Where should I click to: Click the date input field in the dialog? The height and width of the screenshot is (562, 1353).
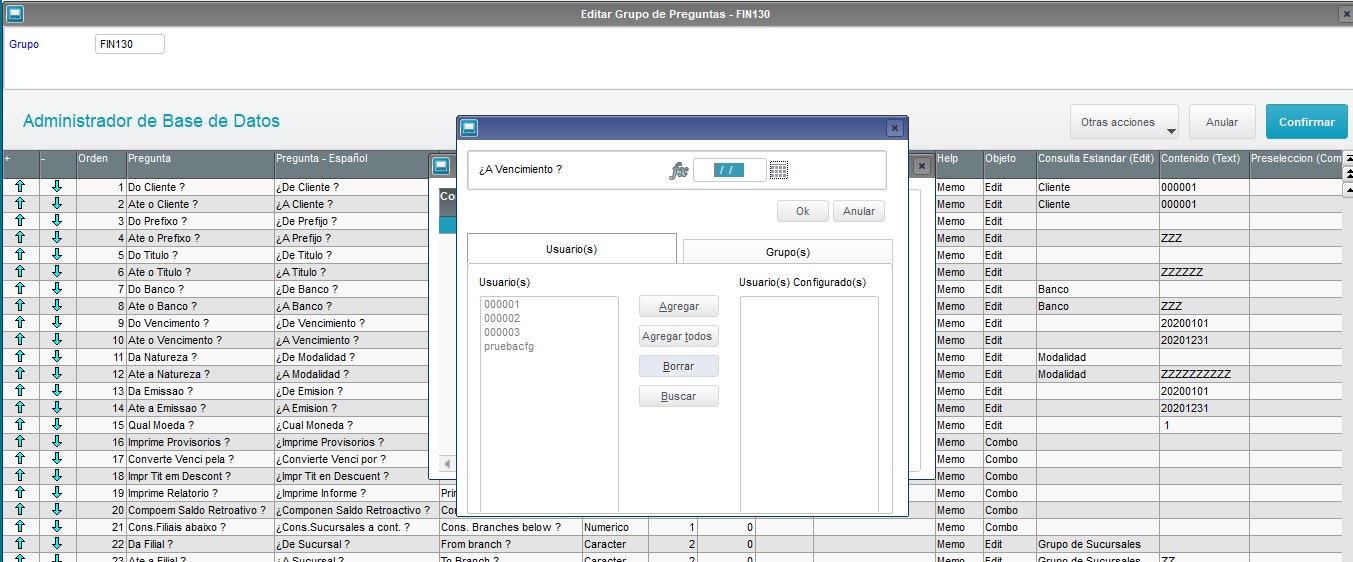[730, 170]
